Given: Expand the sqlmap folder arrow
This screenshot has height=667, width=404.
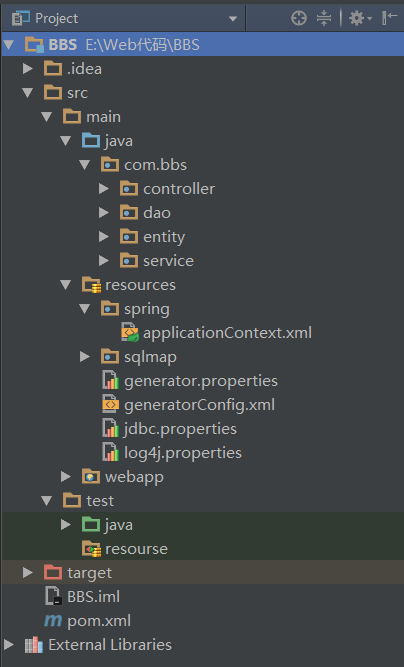Looking at the screenshot, I should [x=85, y=356].
